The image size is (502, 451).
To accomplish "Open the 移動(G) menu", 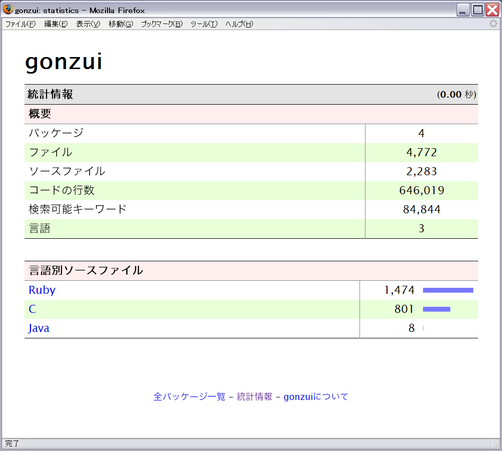I will coord(121,24).
